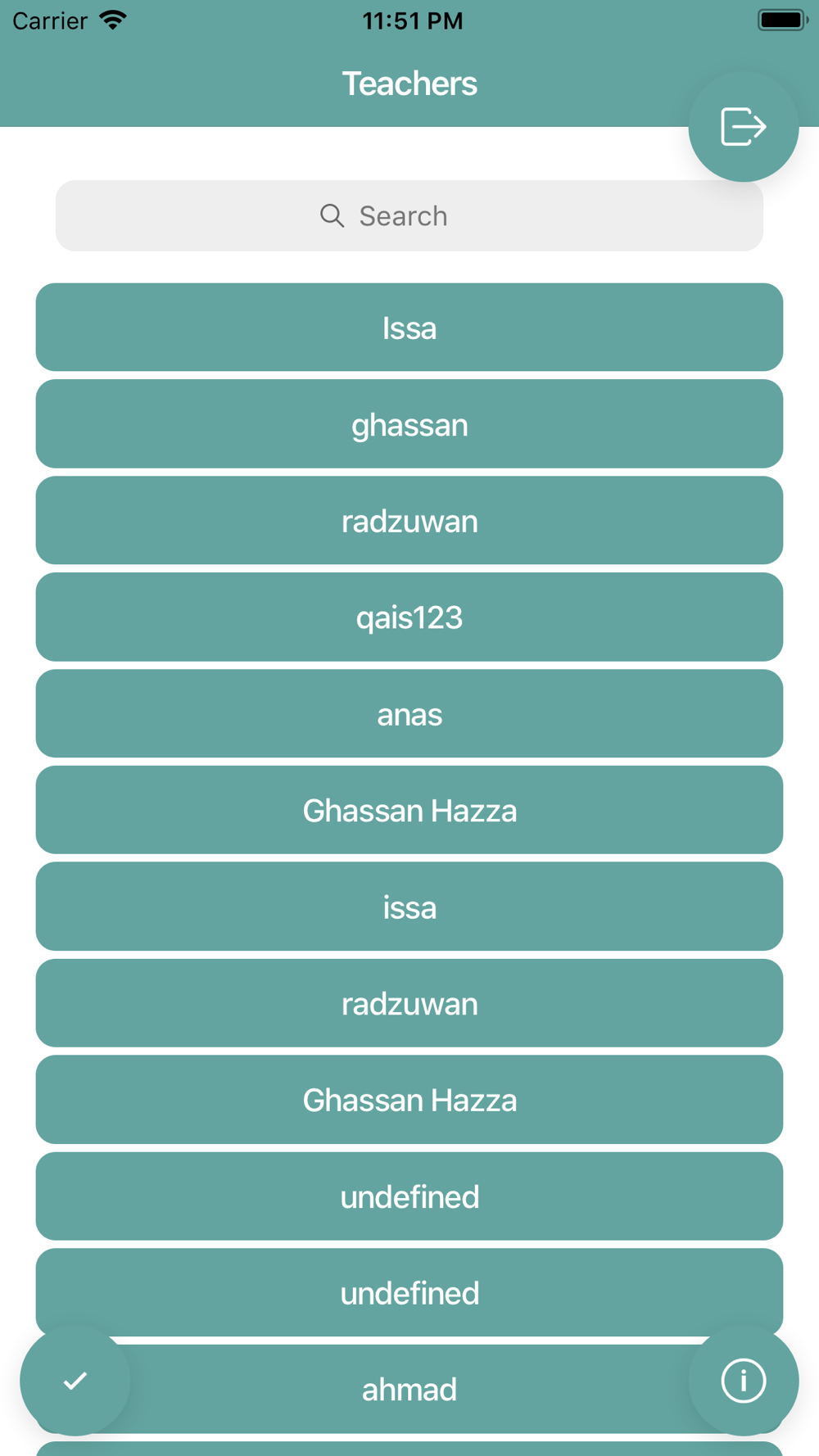The image size is (819, 1456).
Task: Tap the logout icon button
Action: click(x=743, y=127)
